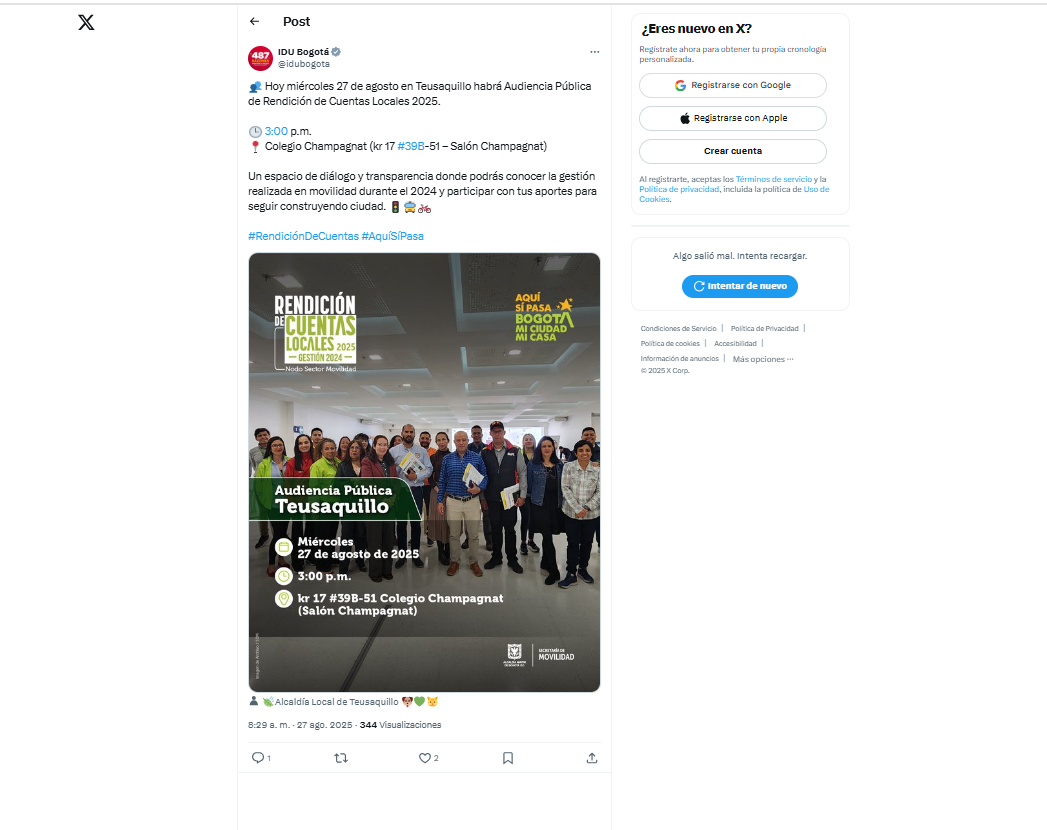1047x830 pixels.
Task: Open tagged Alcaldía Local de Teusaquillo account
Action: tap(337, 702)
